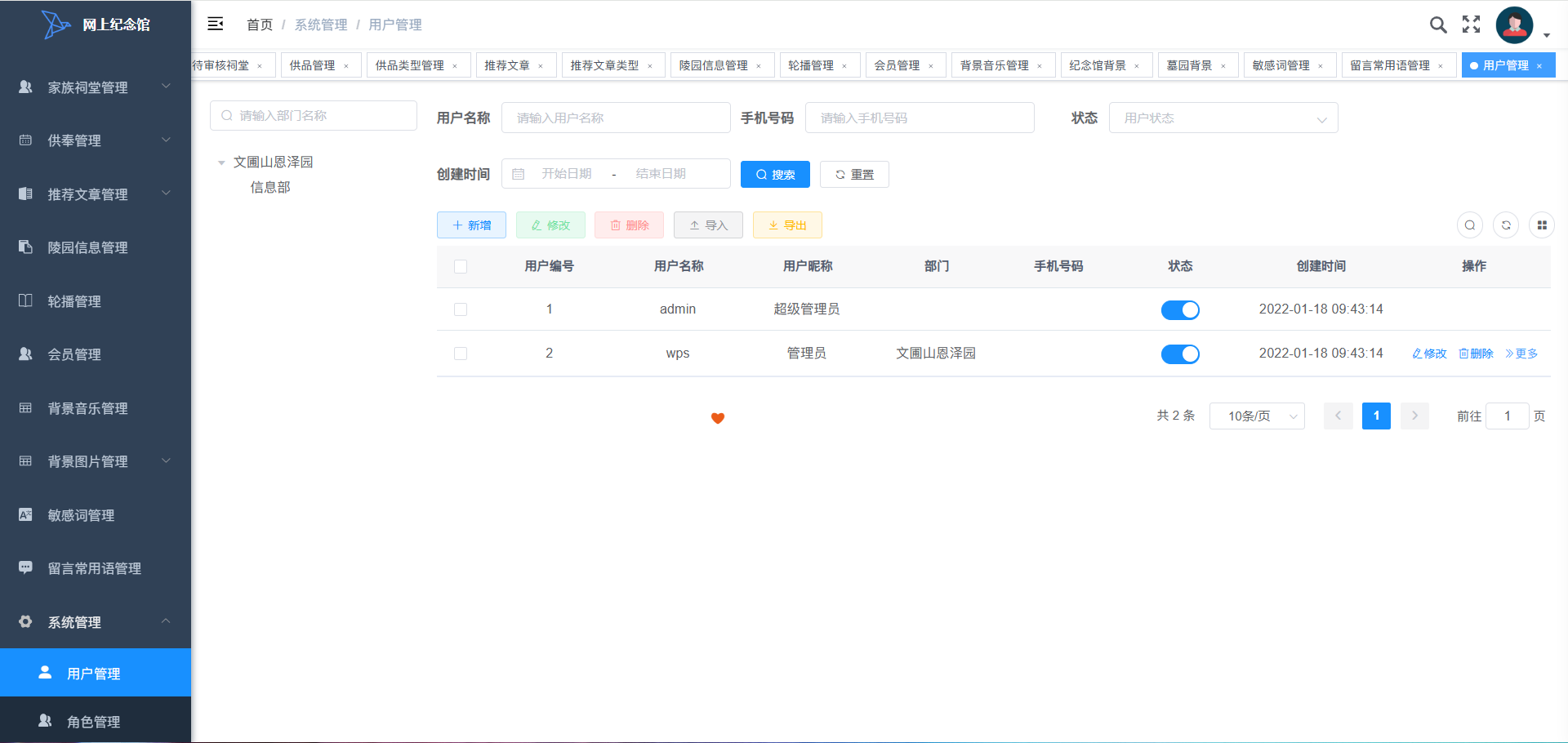The width and height of the screenshot is (1568, 743).
Task: Focus the 请输入手机号码 field
Action: click(920, 118)
